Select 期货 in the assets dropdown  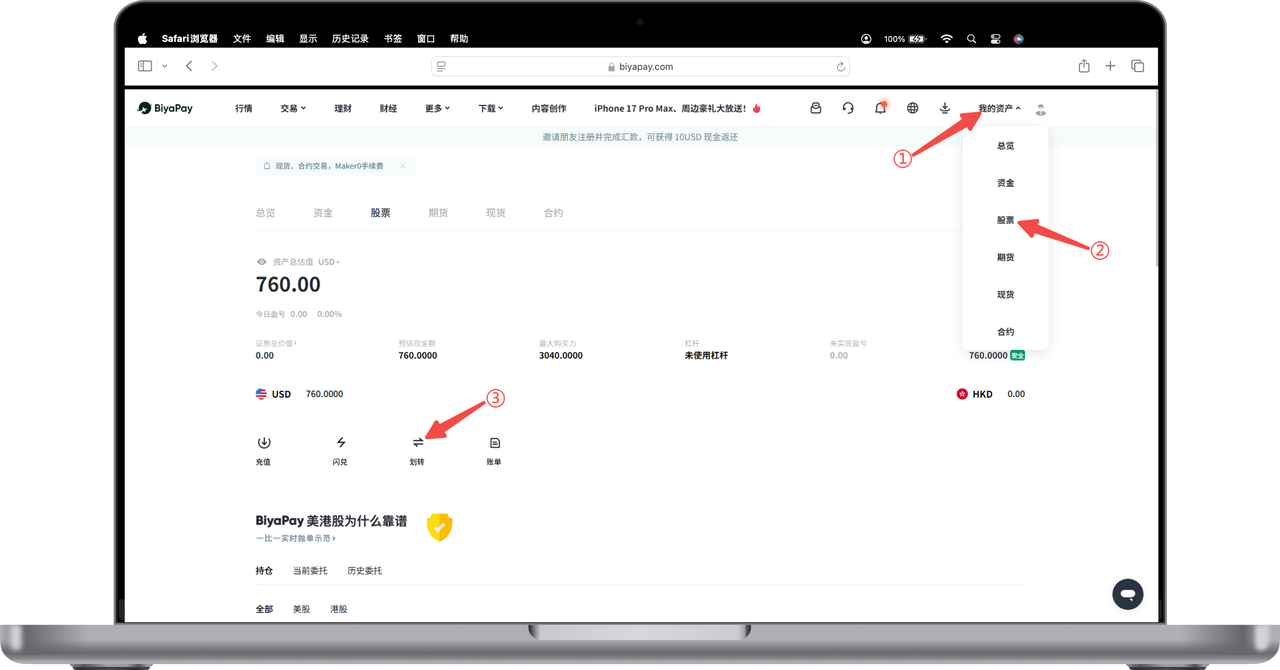tap(1005, 257)
